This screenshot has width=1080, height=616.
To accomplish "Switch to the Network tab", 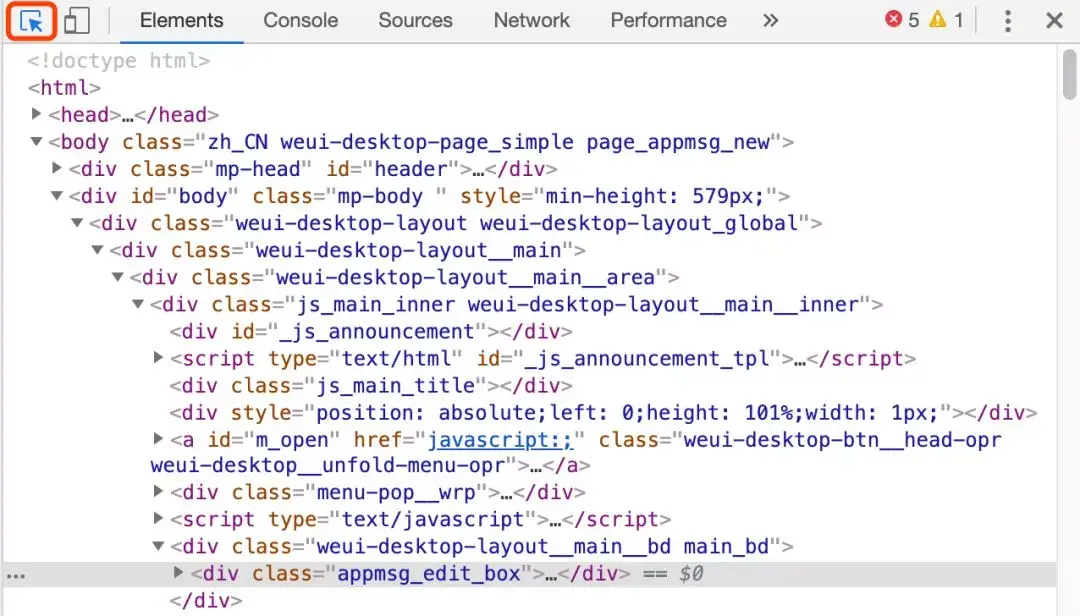I will coord(531,21).
